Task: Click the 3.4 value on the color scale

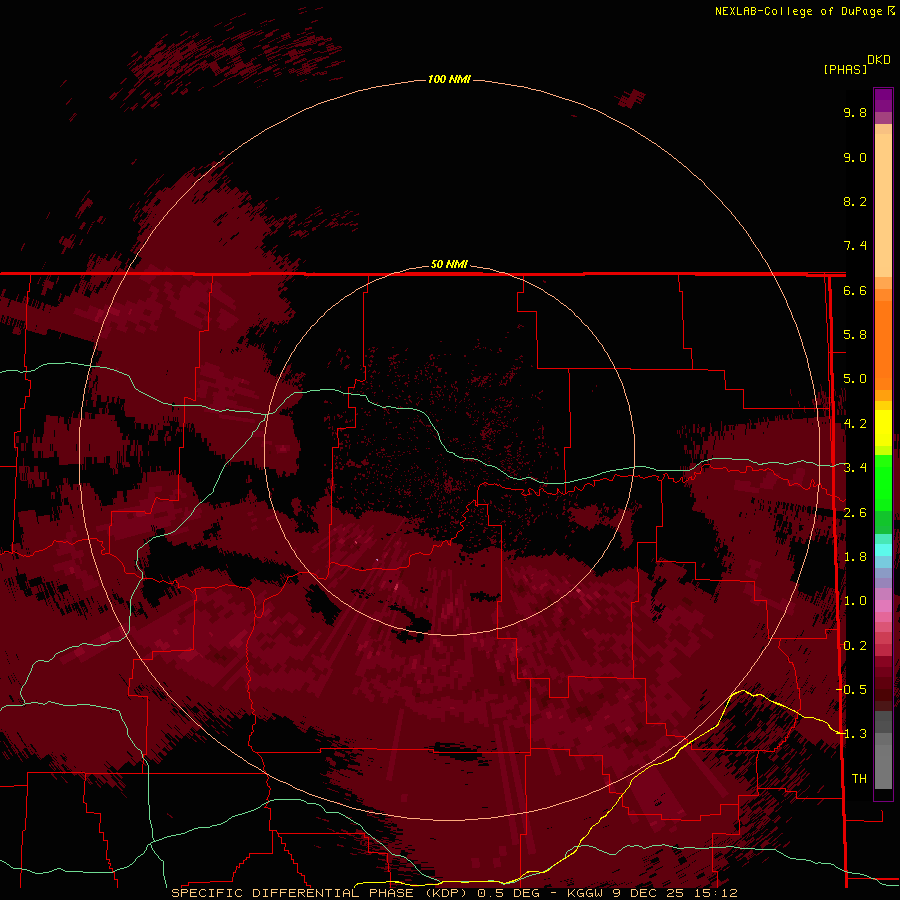Action: 855,468
